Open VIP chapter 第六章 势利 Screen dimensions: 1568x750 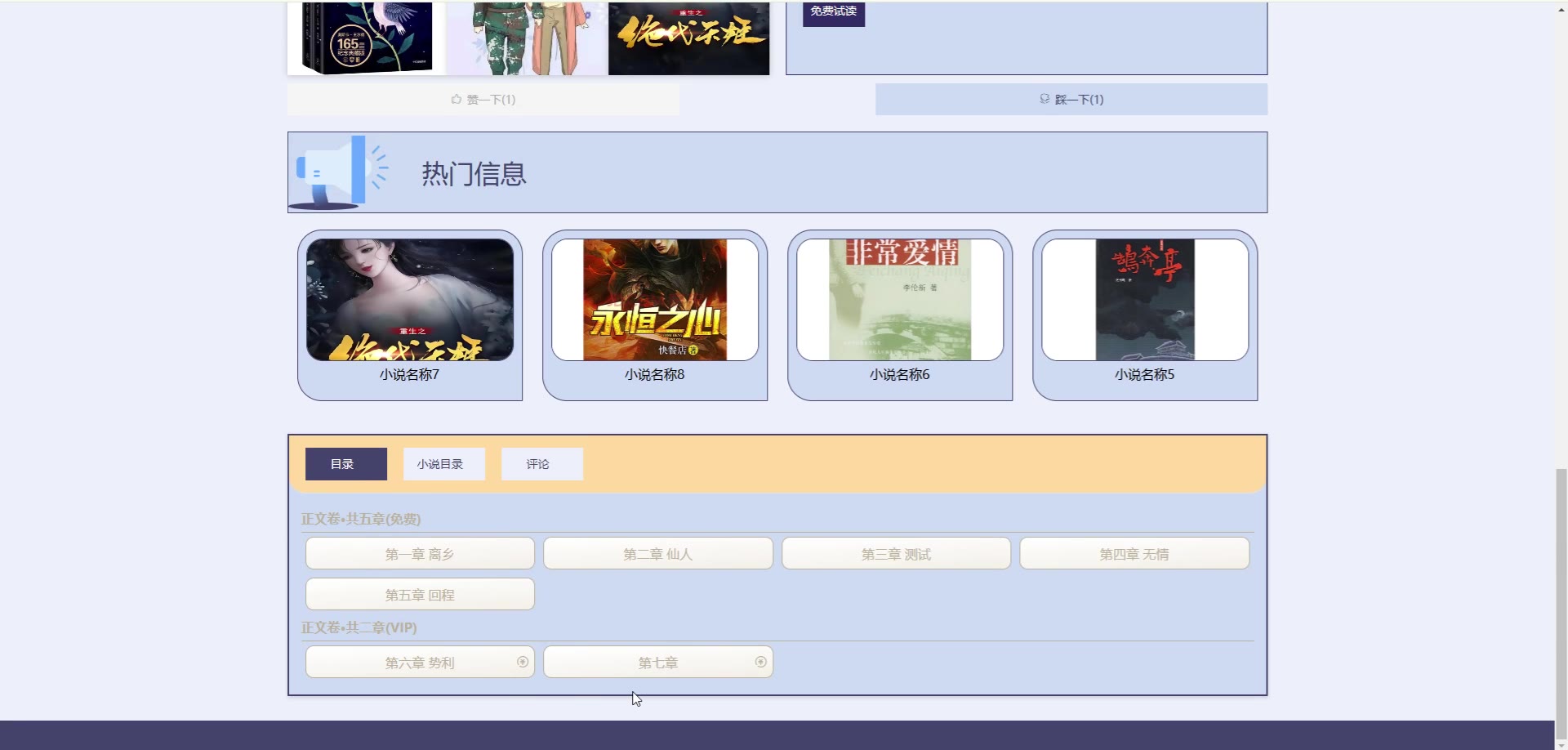(x=420, y=662)
